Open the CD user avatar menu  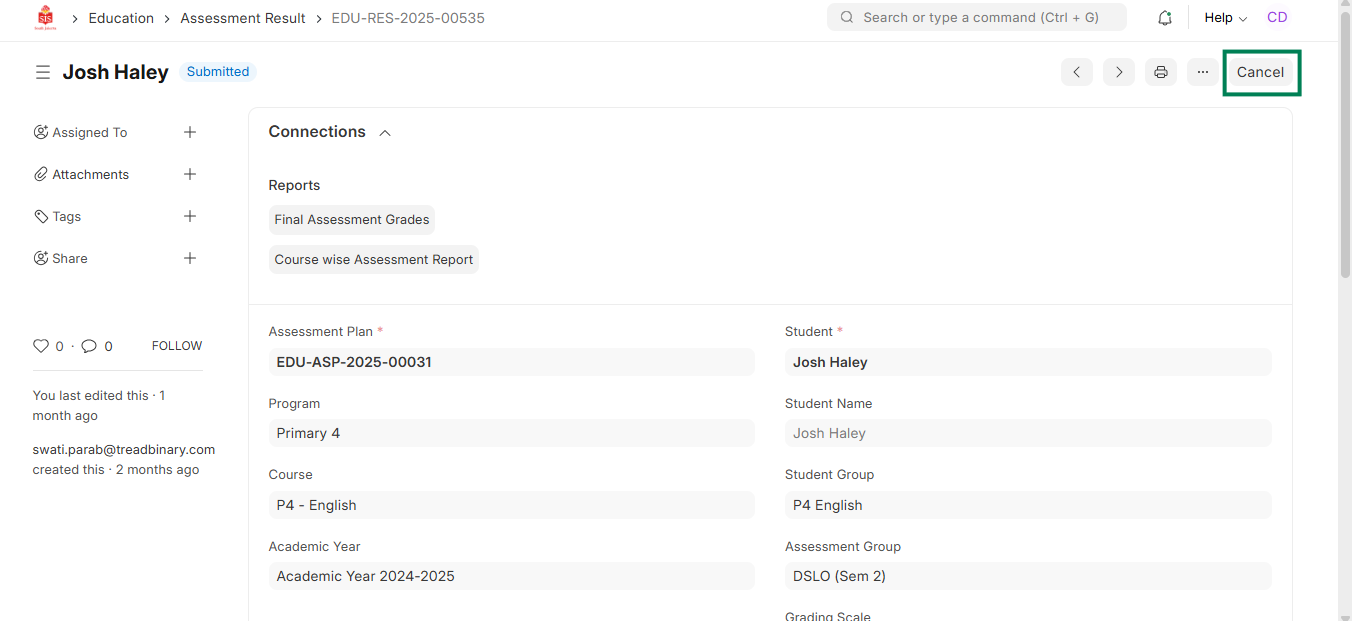click(x=1277, y=17)
